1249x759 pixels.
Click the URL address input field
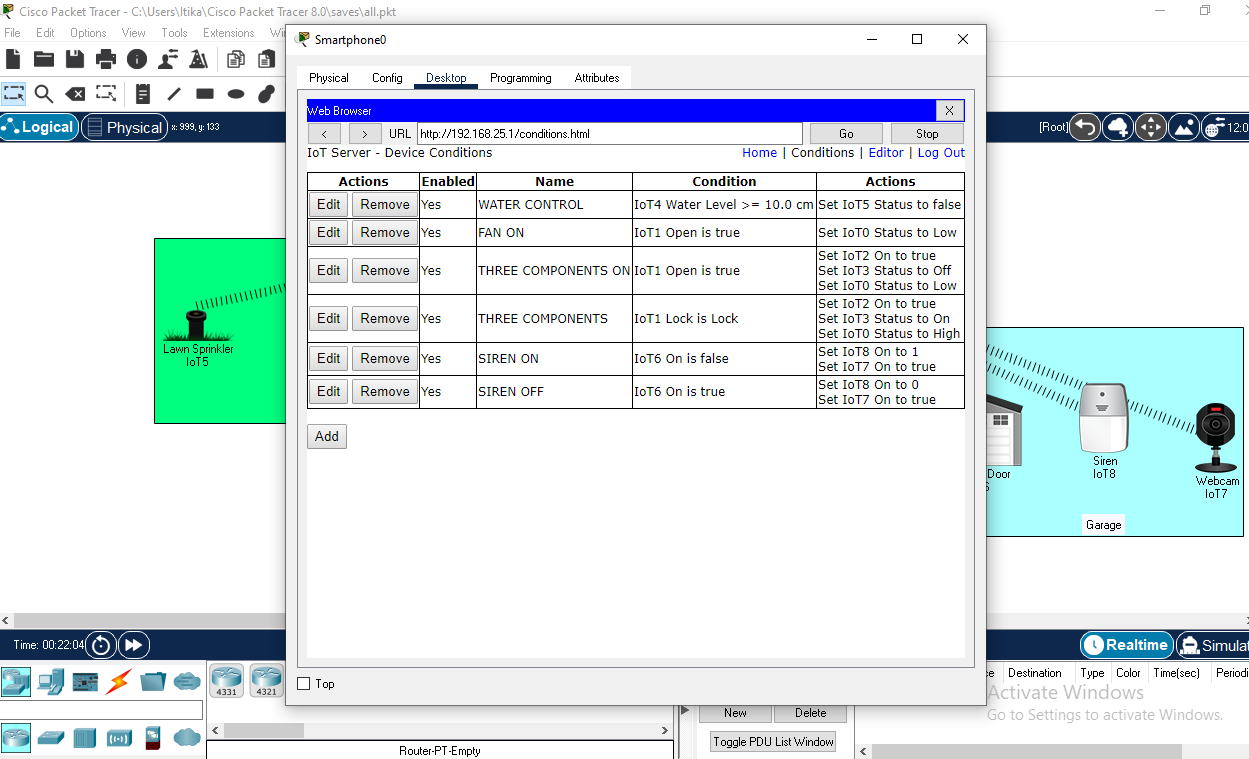point(610,133)
